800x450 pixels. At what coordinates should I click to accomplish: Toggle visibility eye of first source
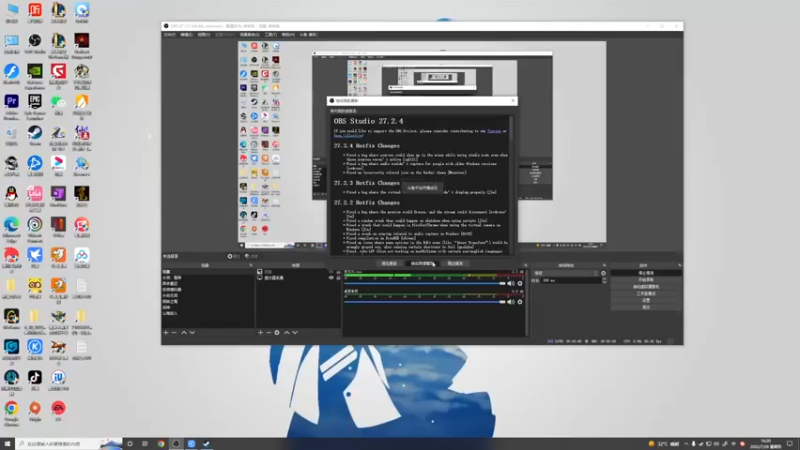click(331, 272)
